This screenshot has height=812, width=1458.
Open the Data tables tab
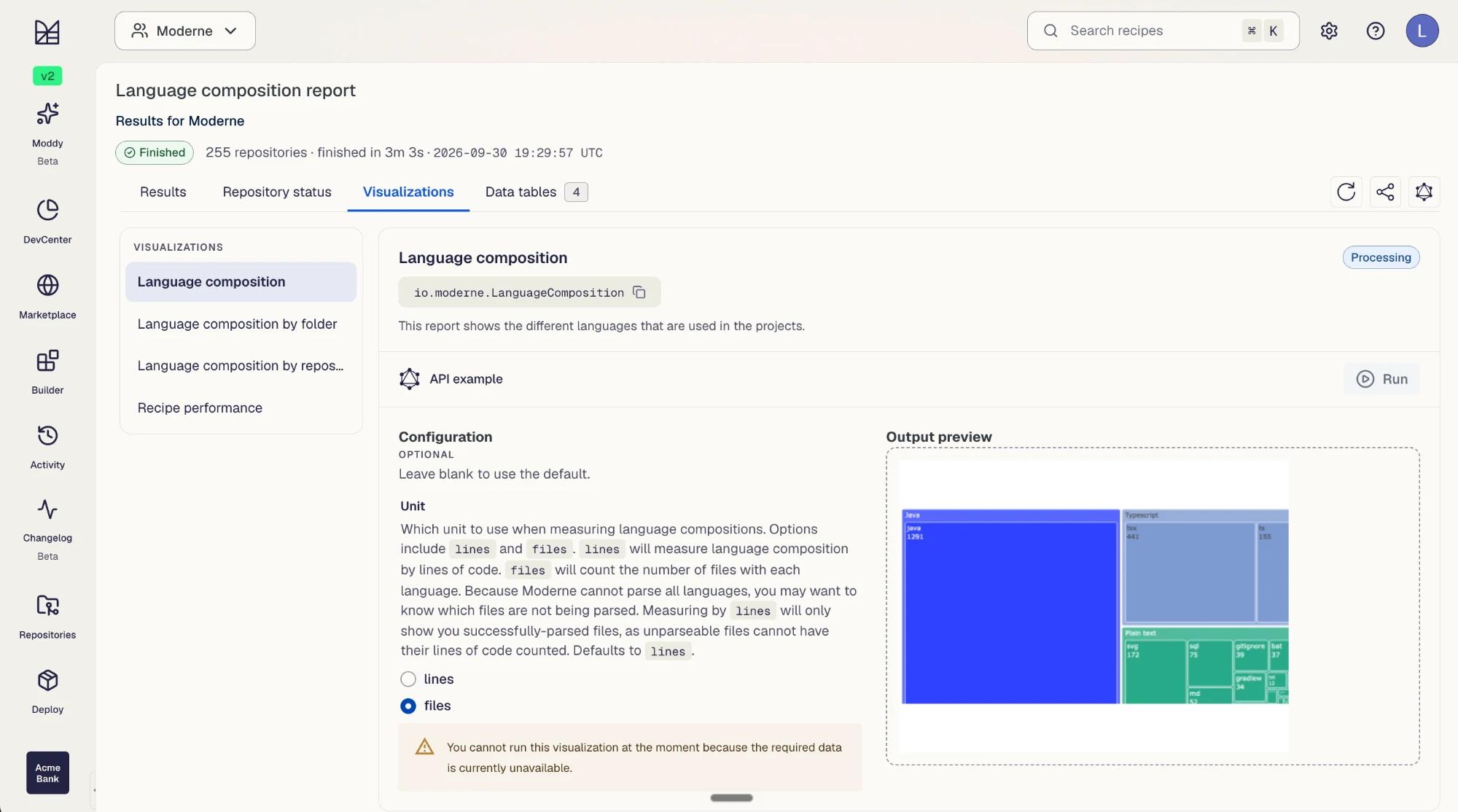click(537, 192)
